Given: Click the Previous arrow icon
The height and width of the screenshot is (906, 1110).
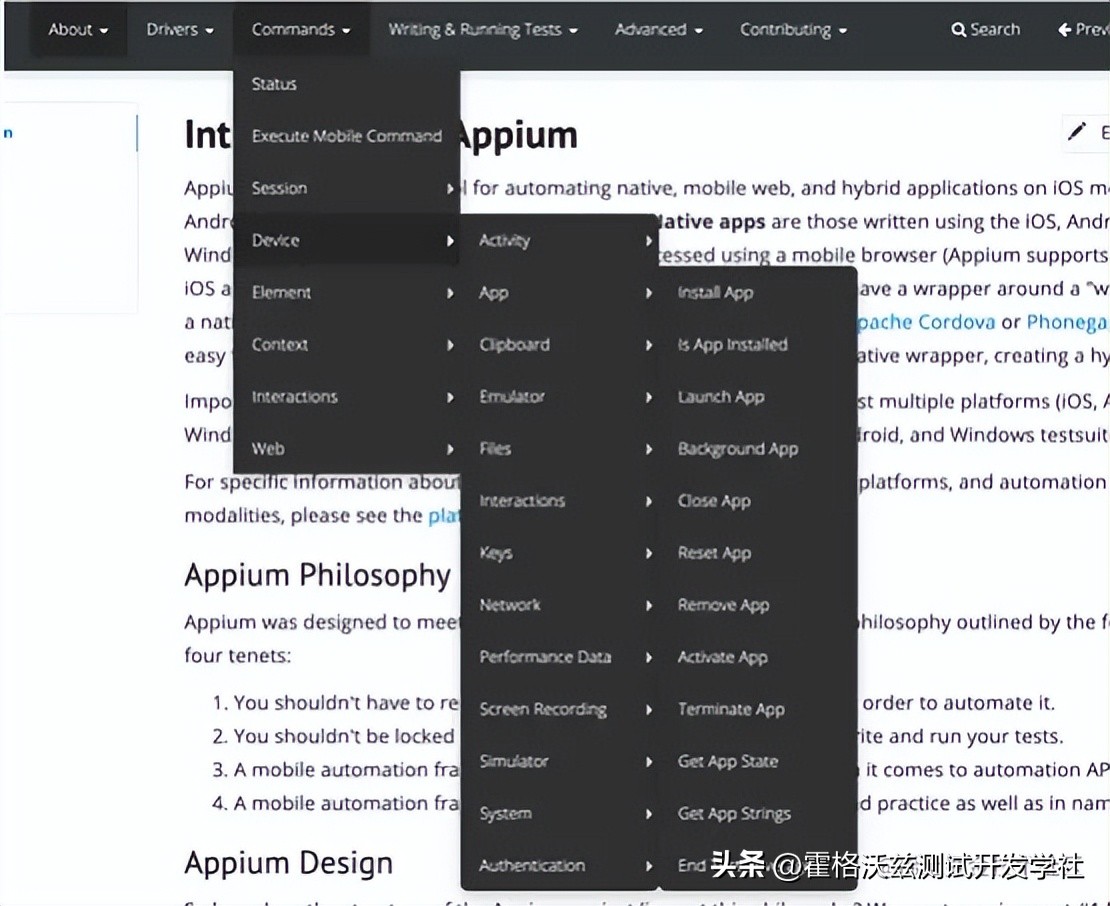Looking at the screenshot, I should point(1065,30).
